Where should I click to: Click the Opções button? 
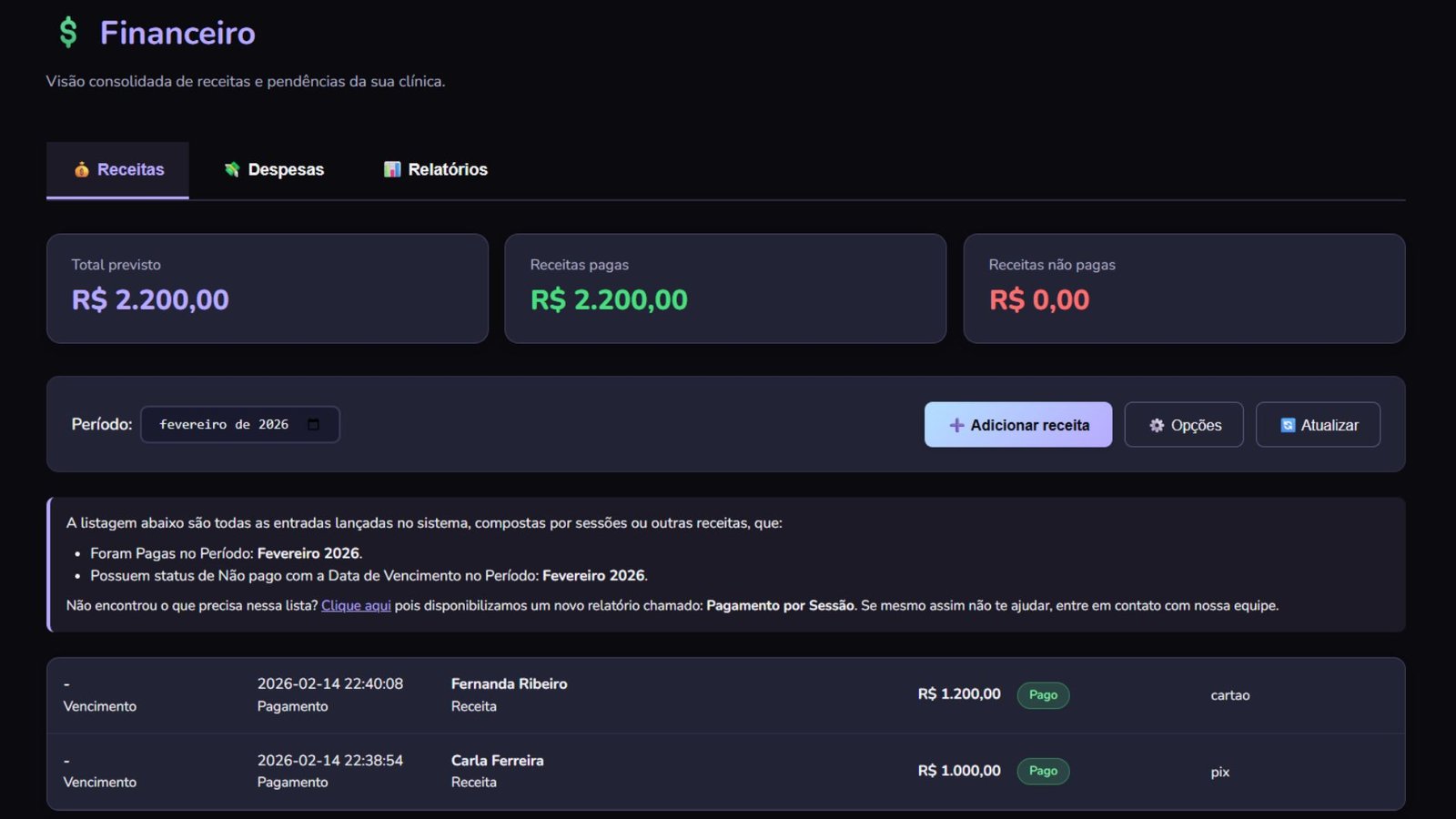[1184, 424]
